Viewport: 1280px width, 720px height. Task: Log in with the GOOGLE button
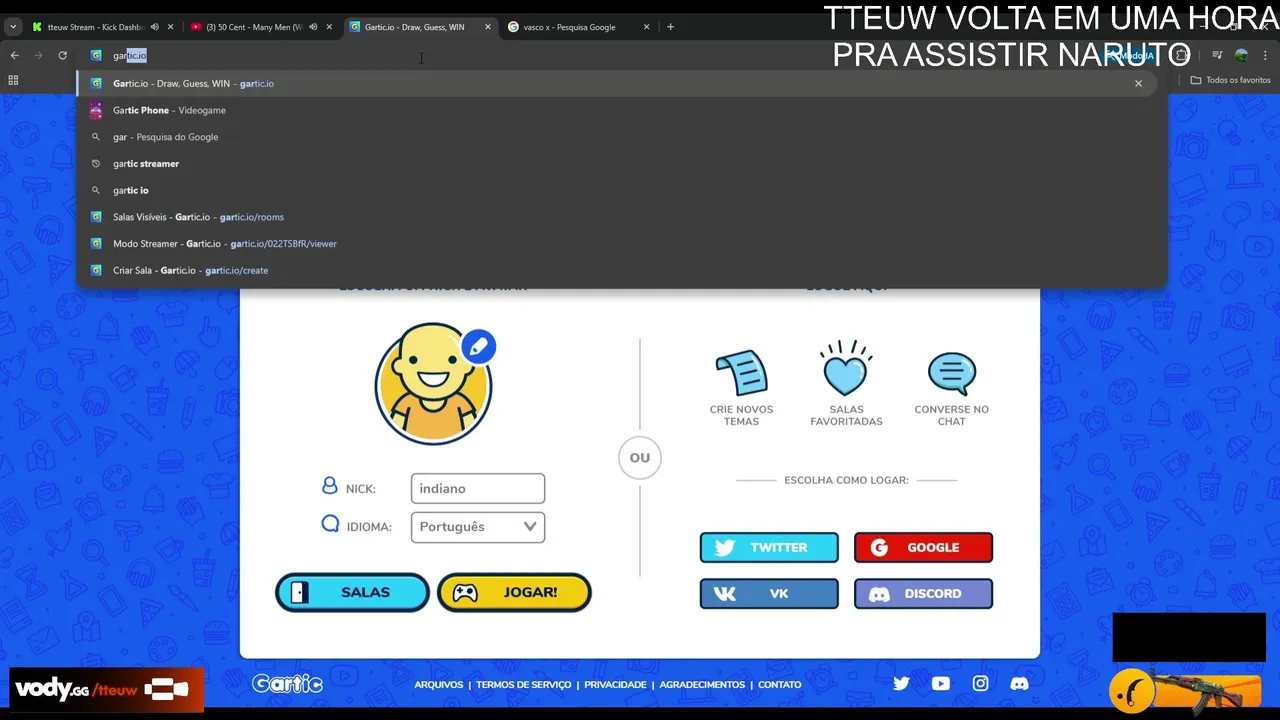[923, 547]
